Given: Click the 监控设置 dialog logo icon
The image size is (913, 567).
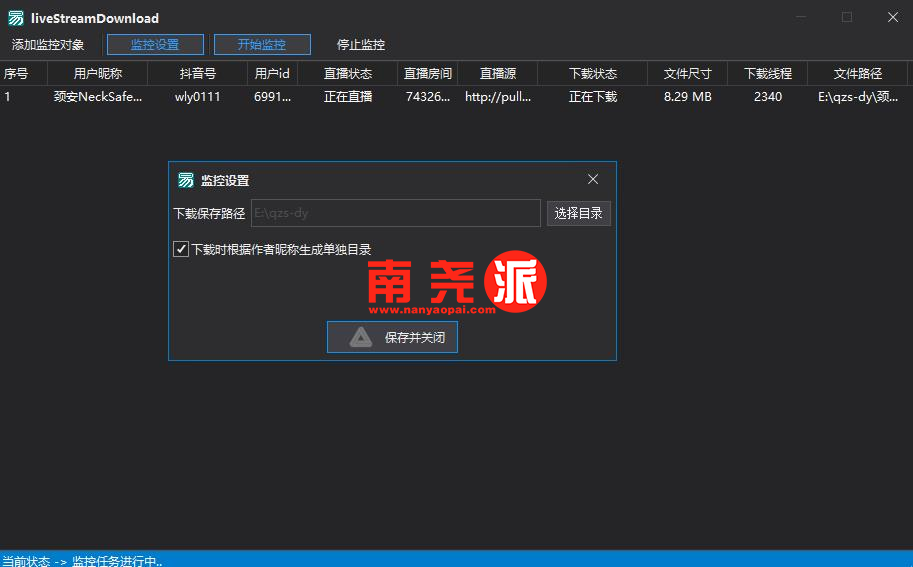Looking at the screenshot, I should (186, 180).
